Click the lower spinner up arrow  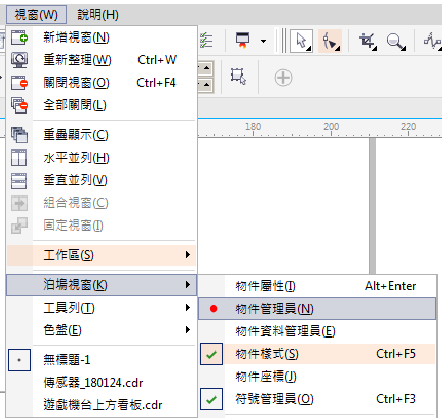[206, 85]
